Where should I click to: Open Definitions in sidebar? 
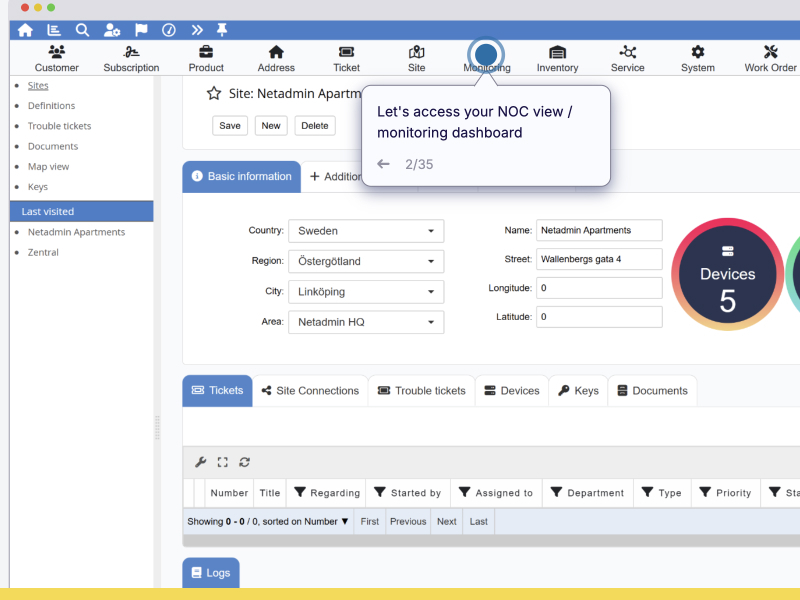(51, 106)
